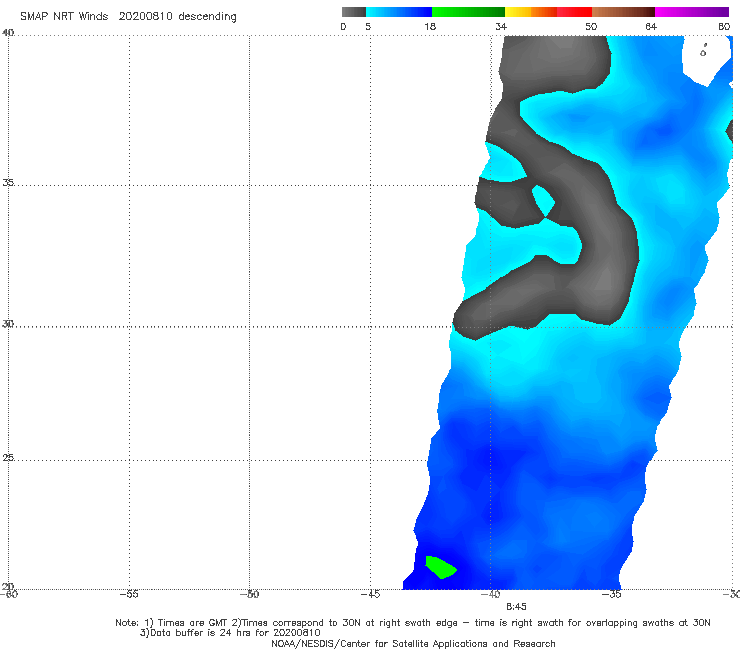Click the title text 'SMAP NRT Winds 20200810 descending'
The height and width of the screenshot is (650, 740).
pos(128,17)
